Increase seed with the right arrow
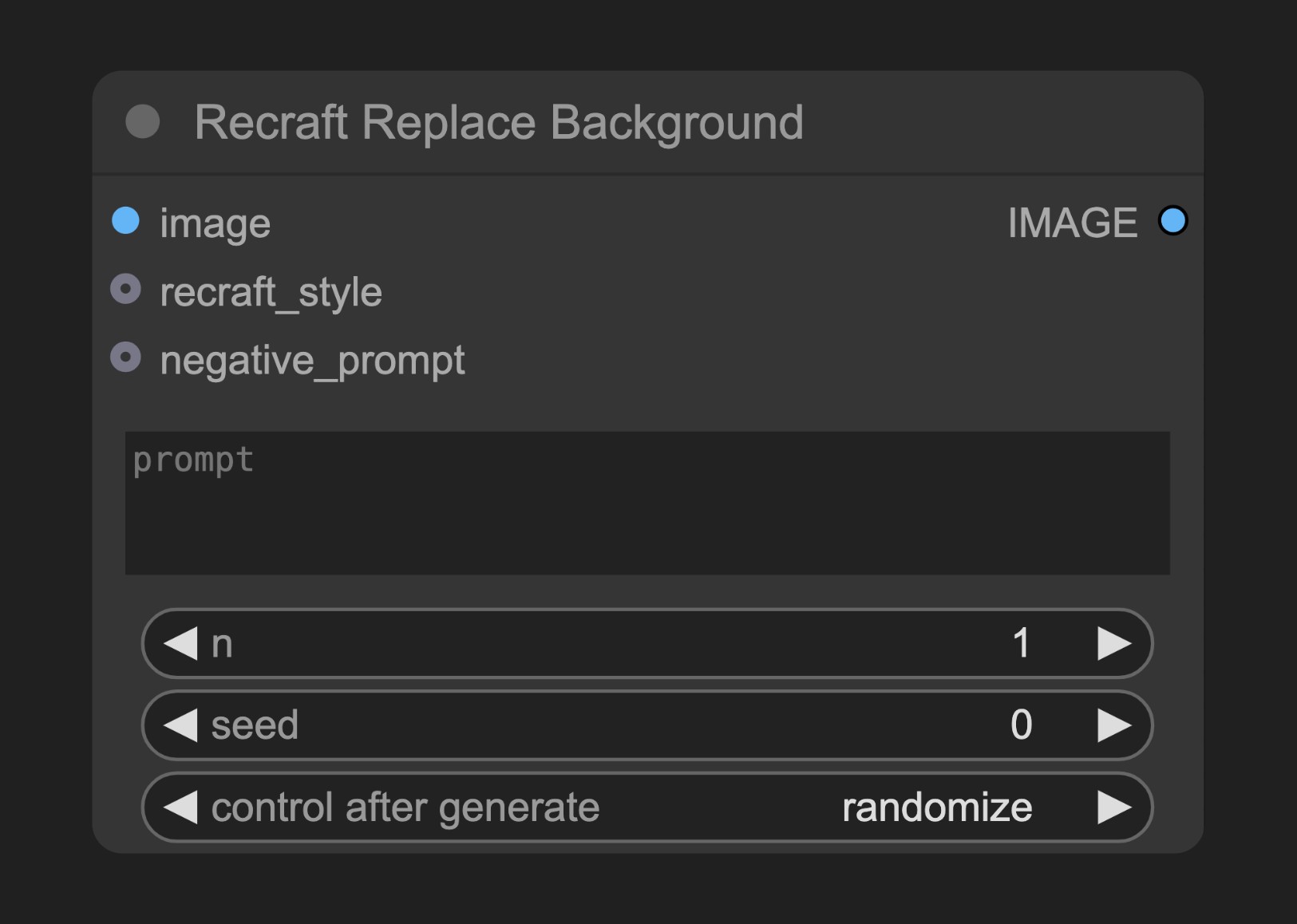This screenshot has height=924, width=1297. pos(1114,725)
